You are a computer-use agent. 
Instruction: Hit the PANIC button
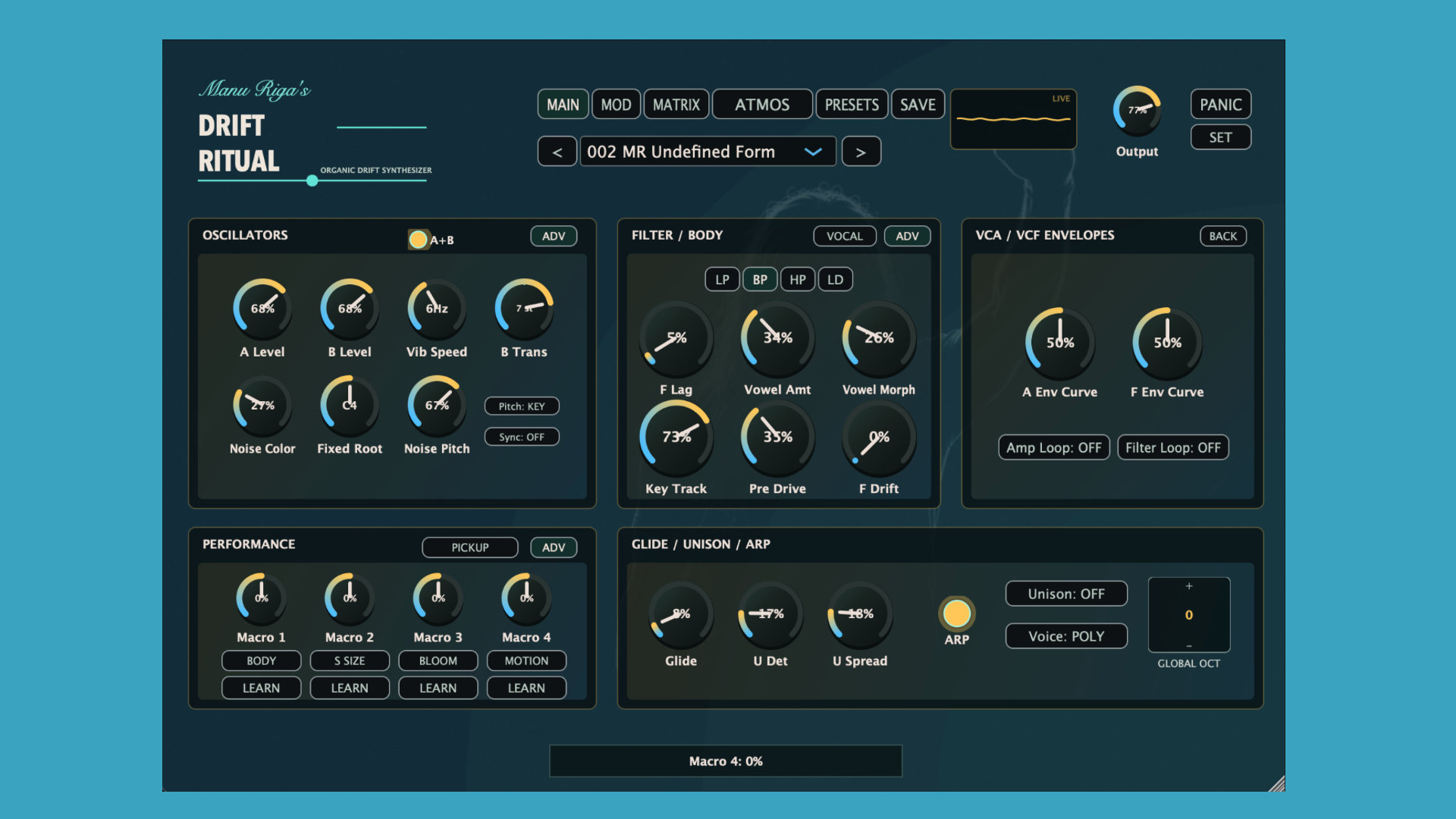coord(1220,105)
